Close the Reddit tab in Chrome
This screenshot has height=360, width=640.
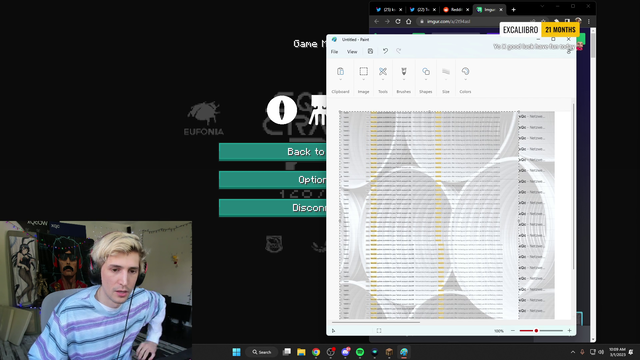(467, 9)
